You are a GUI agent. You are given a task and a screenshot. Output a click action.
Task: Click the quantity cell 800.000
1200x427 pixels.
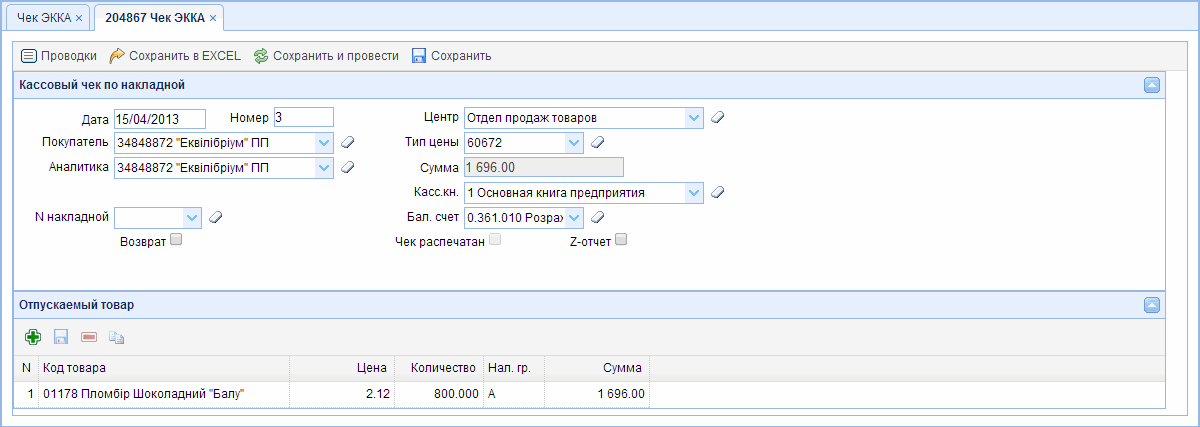point(438,395)
